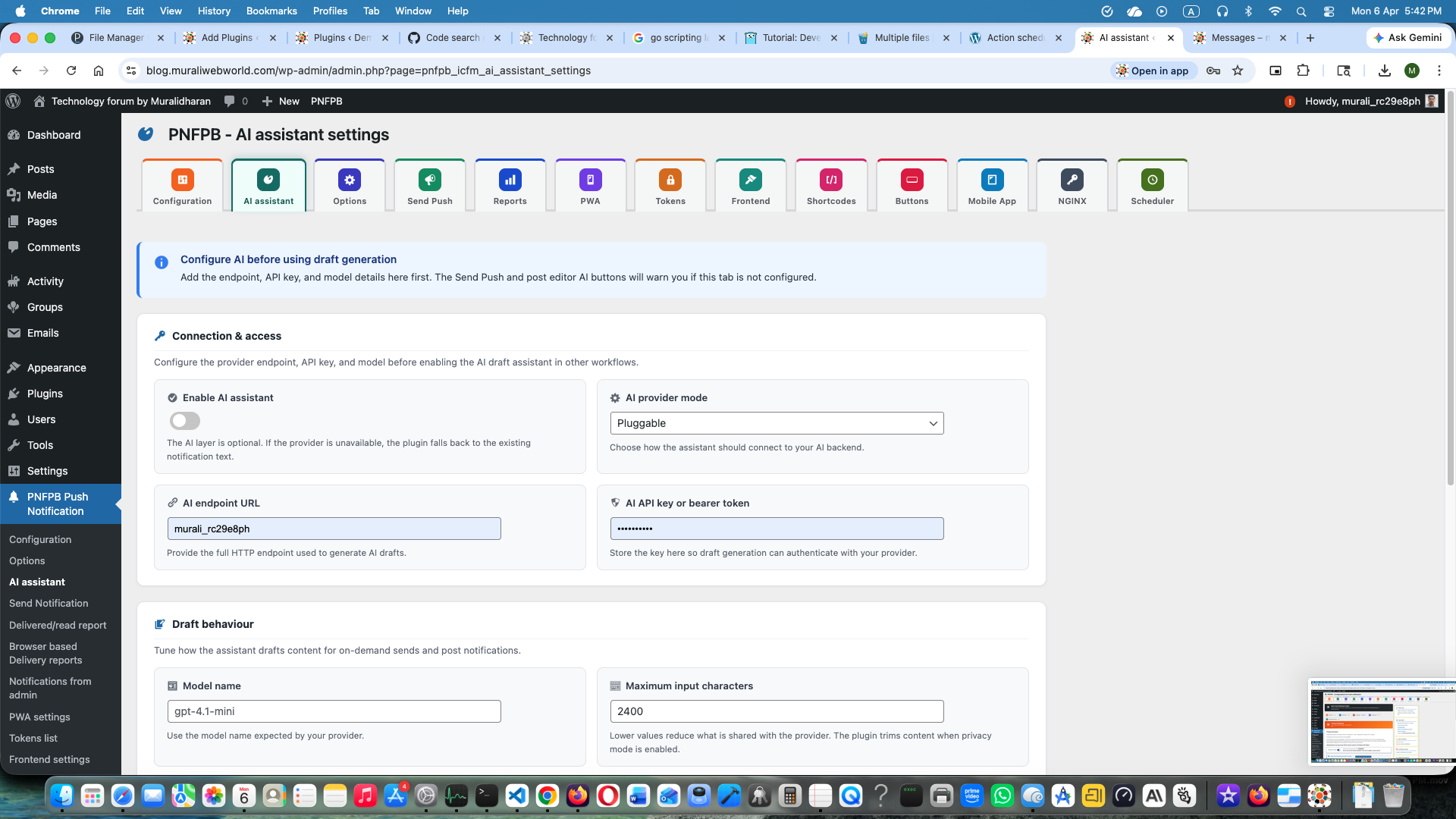Viewport: 1456px width, 819px height.
Task: Click the PWA tab icon
Action: click(590, 180)
